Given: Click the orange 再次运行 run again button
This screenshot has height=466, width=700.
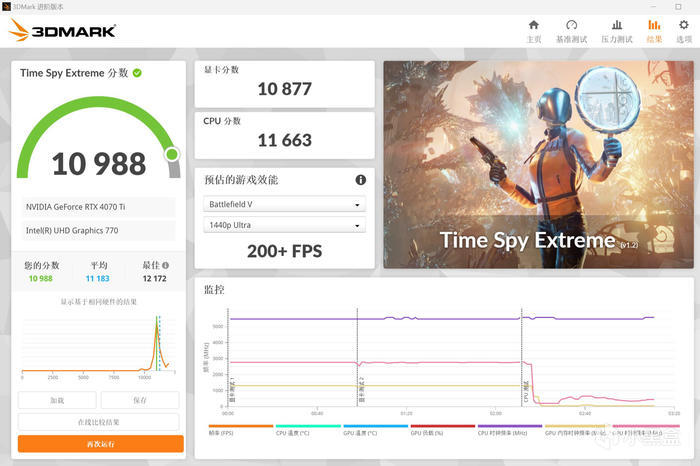Looking at the screenshot, I should pos(100,444).
